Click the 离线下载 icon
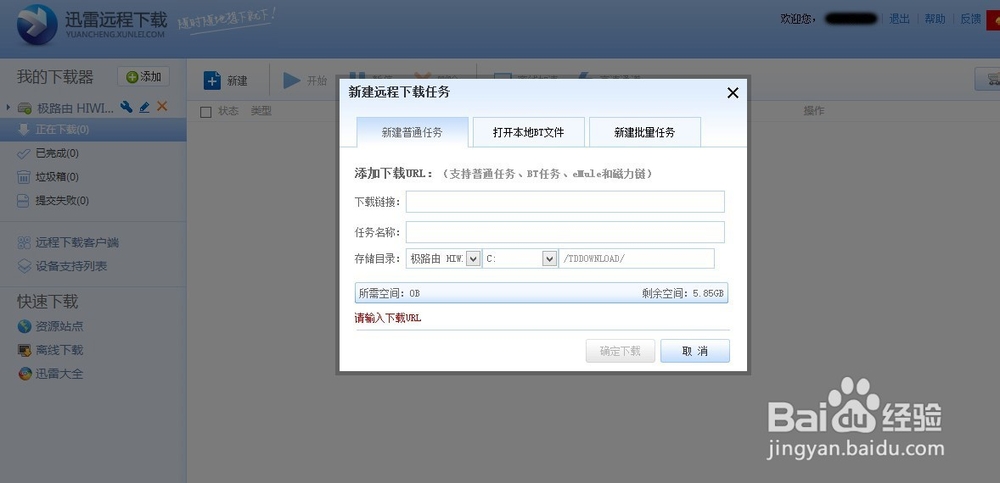1000x483 pixels. pos(24,350)
